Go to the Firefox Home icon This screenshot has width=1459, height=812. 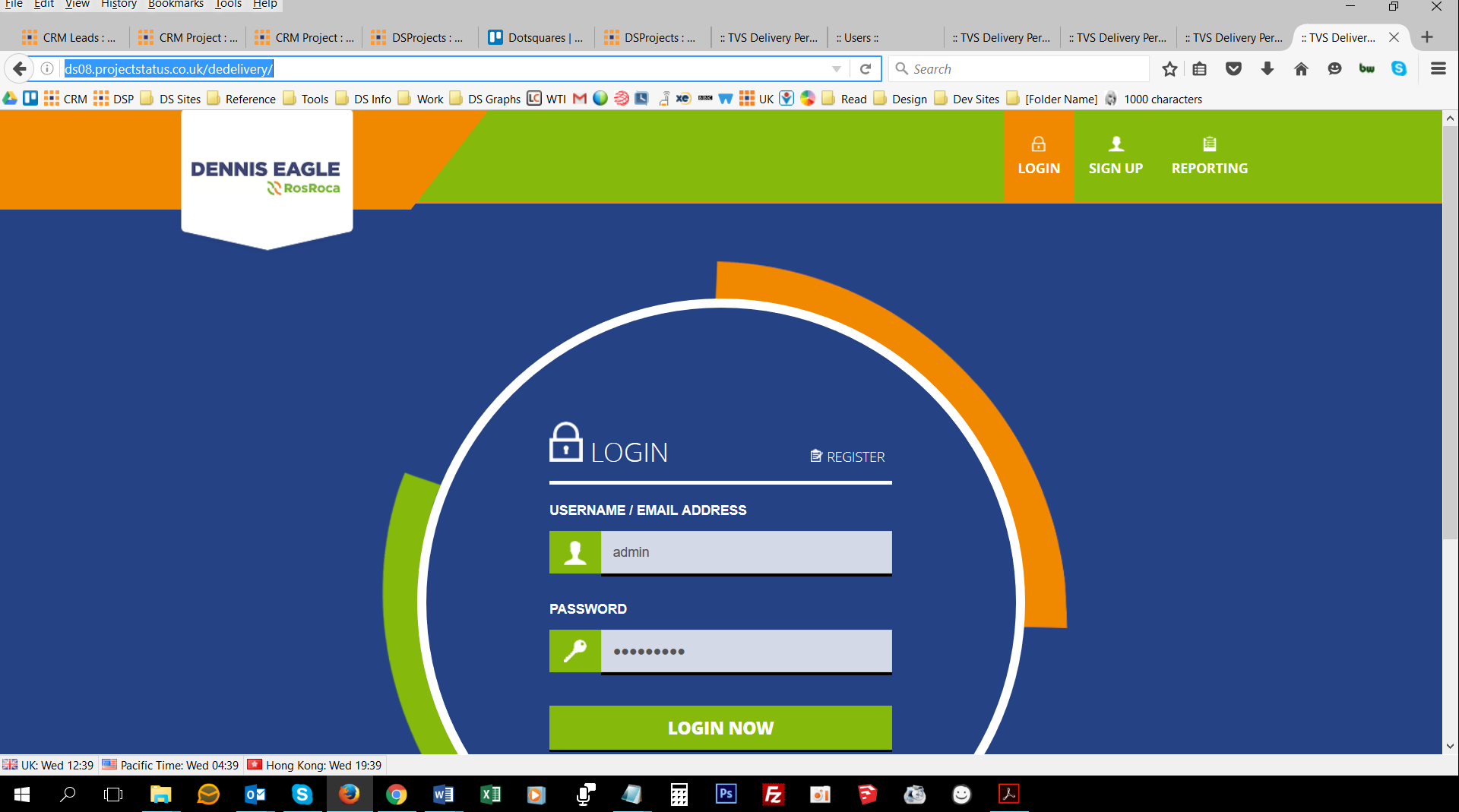pos(1301,69)
